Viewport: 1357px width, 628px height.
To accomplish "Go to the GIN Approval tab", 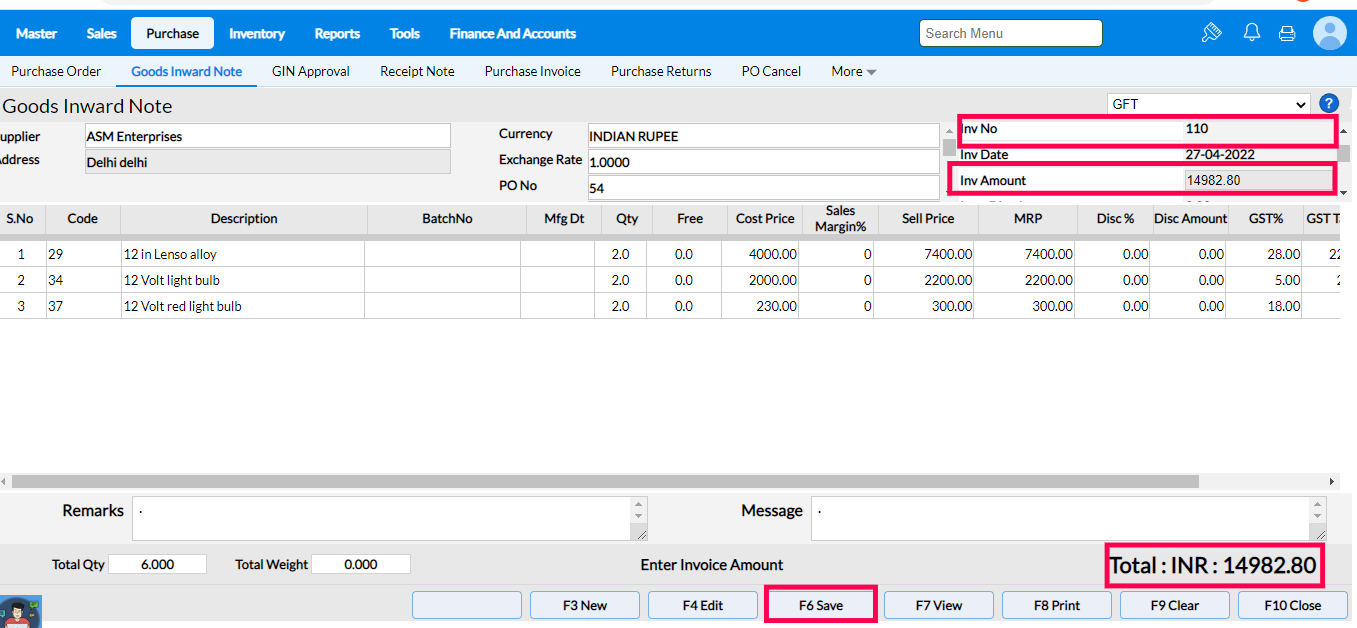I will click(311, 72).
